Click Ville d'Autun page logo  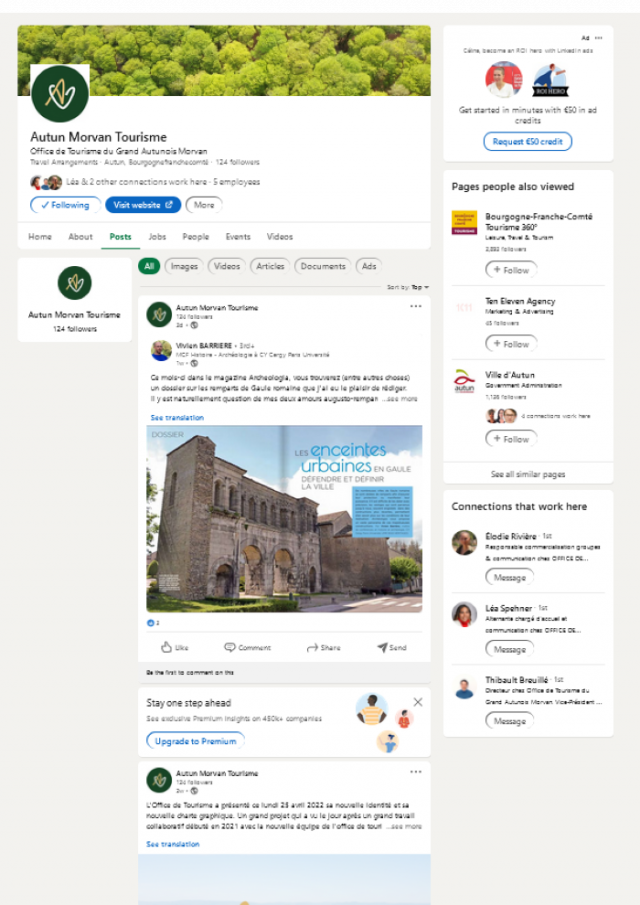465,382
